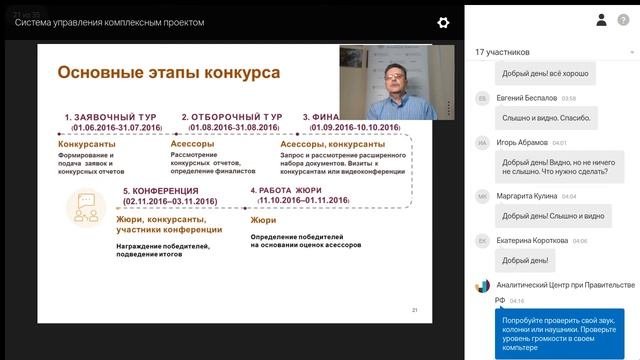Select the name Маргарита Кулина in chat

click(527, 196)
